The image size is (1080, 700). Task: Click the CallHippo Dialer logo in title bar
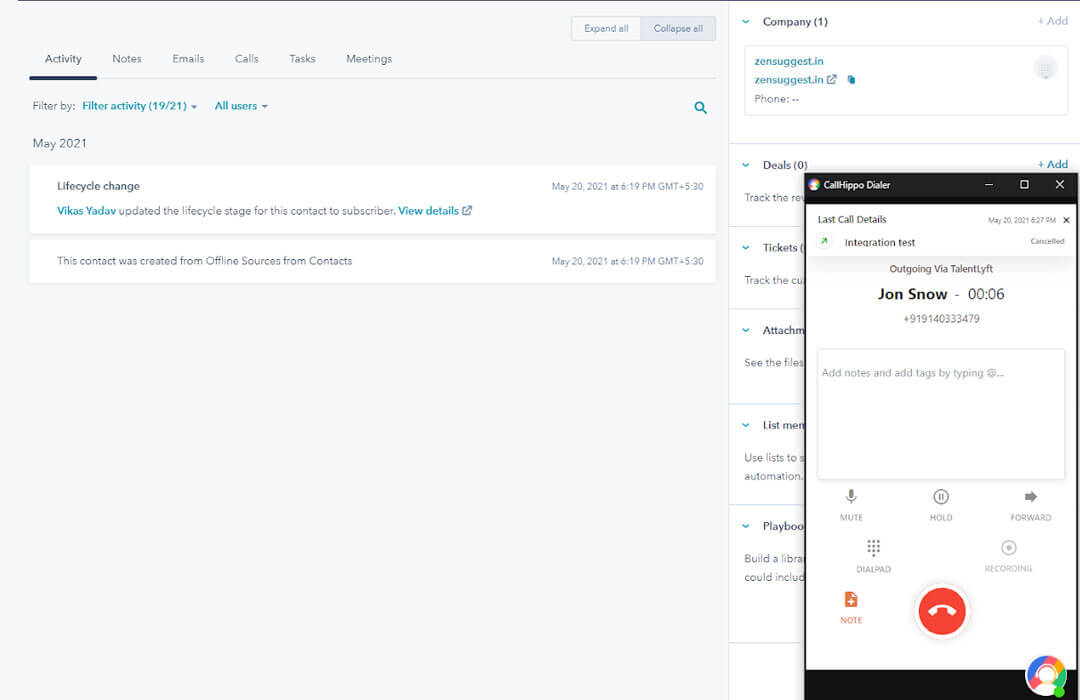814,185
